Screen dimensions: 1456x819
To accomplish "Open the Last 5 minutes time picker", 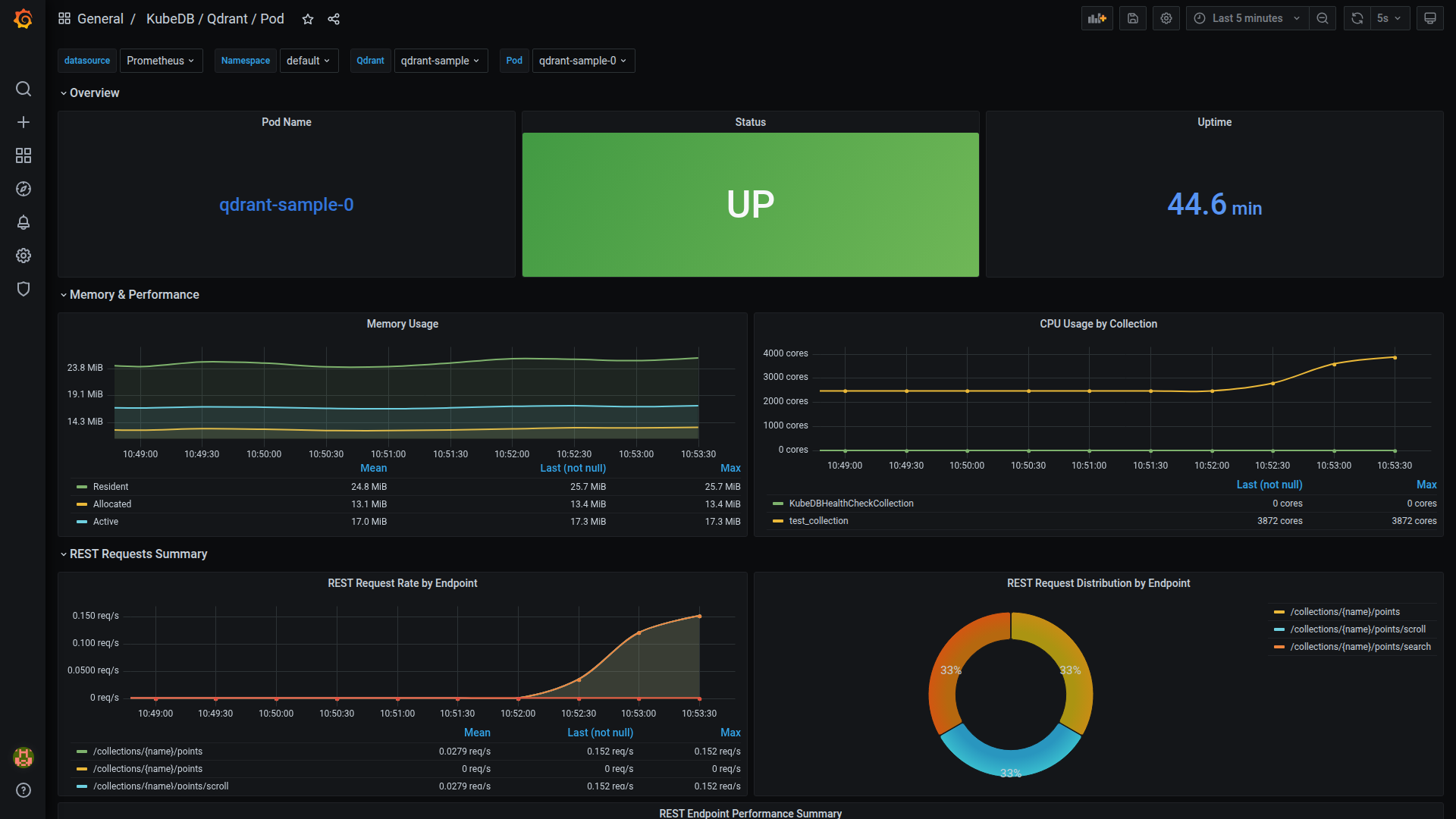I will point(1247,18).
